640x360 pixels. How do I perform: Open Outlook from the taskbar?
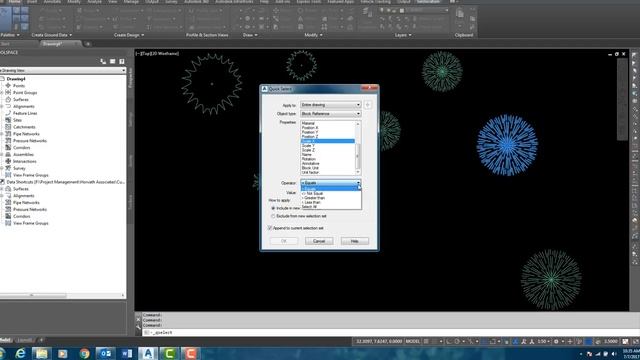[x=105, y=353]
